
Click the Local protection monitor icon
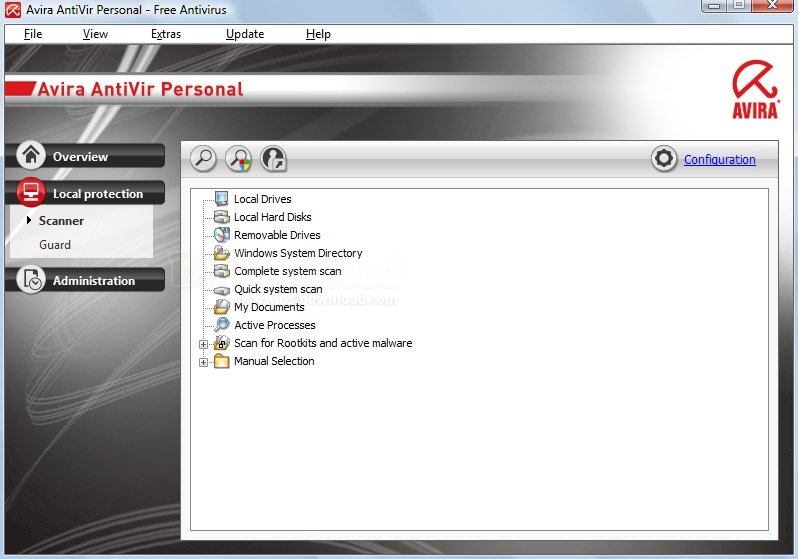31,192
